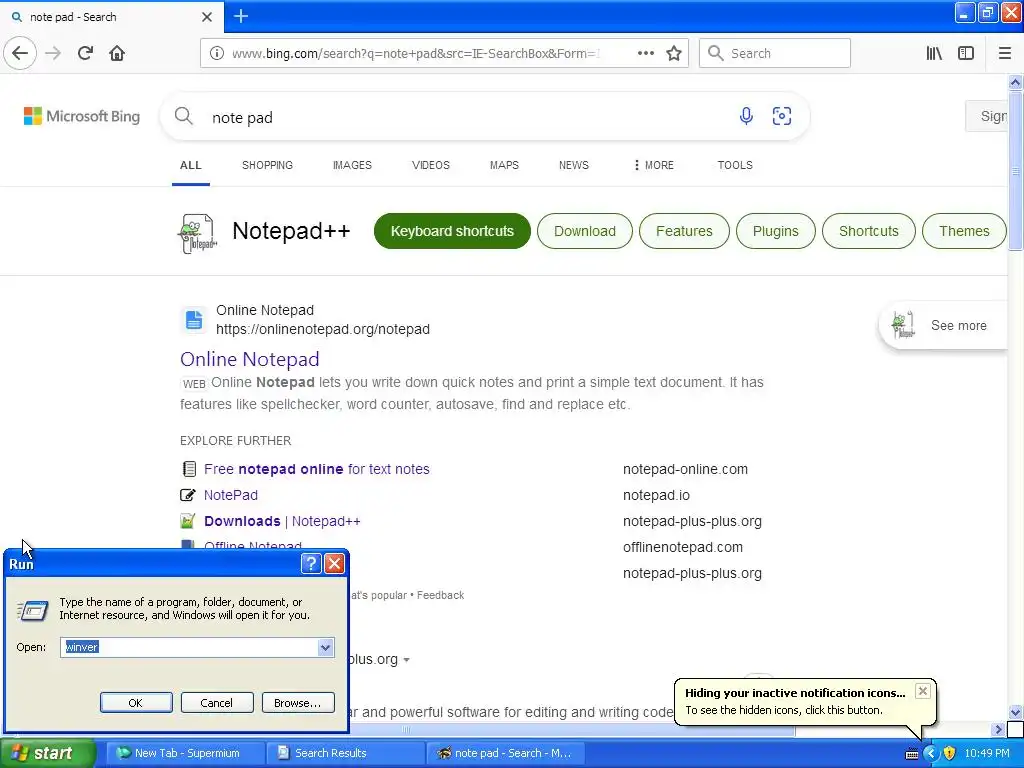Click the browser forward arrow
Screen dimensions: 1024x768
[x=53, y=53]
